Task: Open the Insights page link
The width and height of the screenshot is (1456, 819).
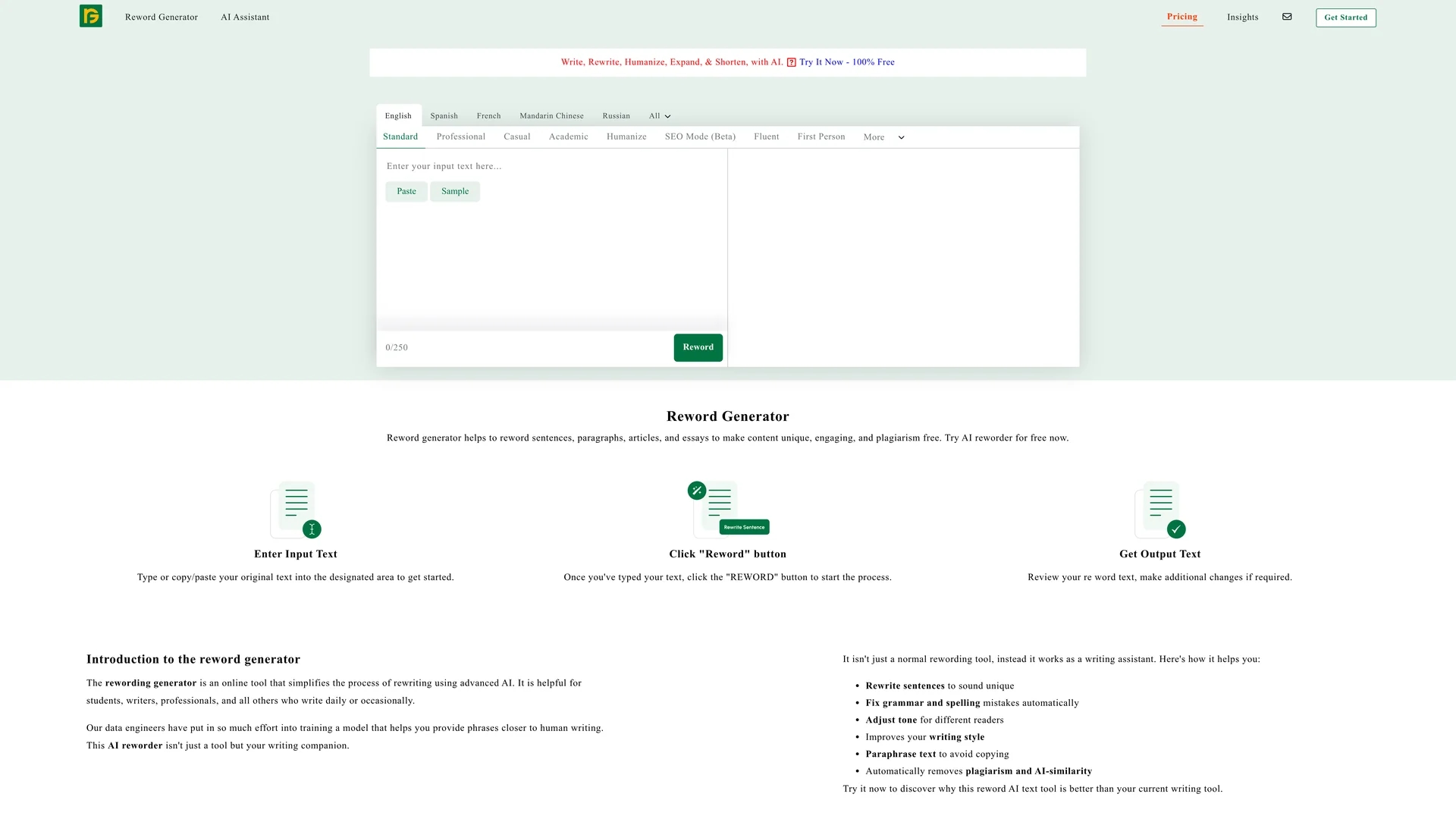Action: [1242, 17]
